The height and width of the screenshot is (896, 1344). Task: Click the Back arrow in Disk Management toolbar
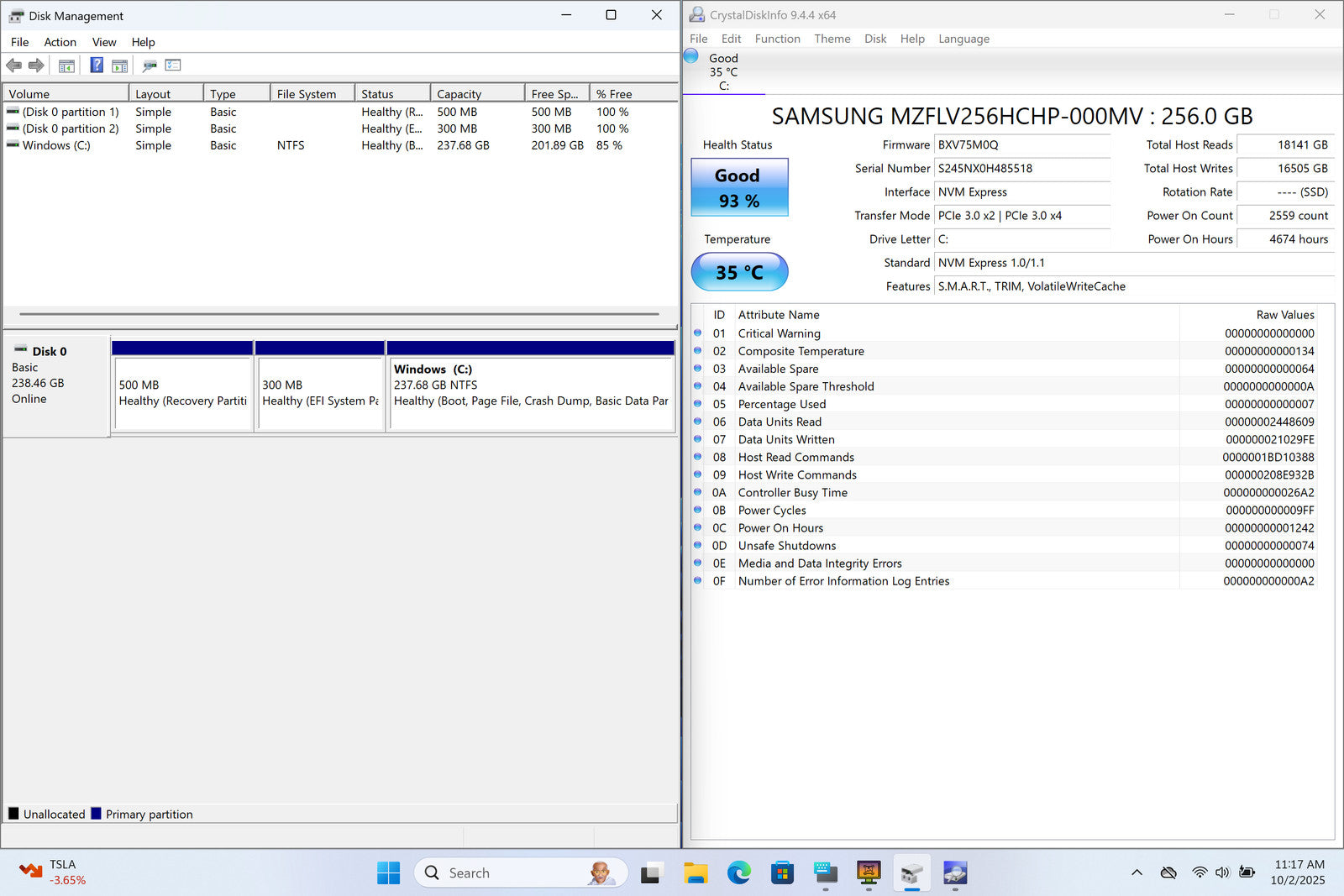pyautogui.click(x=13, y=65)
